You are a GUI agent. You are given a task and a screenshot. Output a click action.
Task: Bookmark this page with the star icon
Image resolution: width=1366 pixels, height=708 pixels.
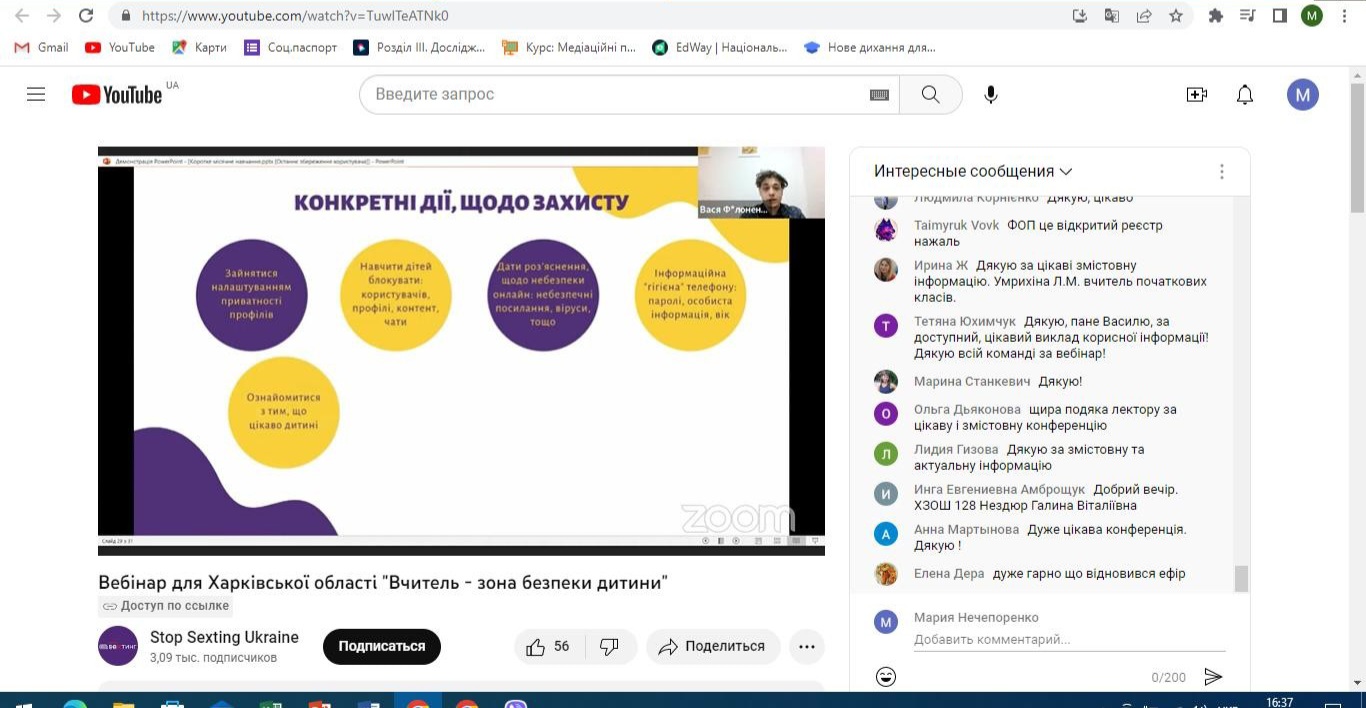pyautogui.click(x=1176, y=16)
